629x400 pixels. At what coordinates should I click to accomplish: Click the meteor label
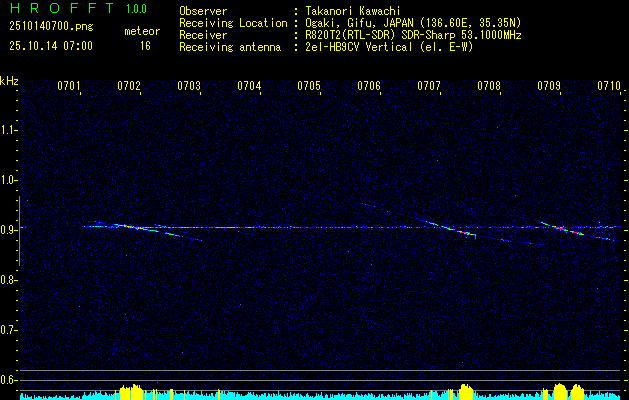click(x=142, y=31)
